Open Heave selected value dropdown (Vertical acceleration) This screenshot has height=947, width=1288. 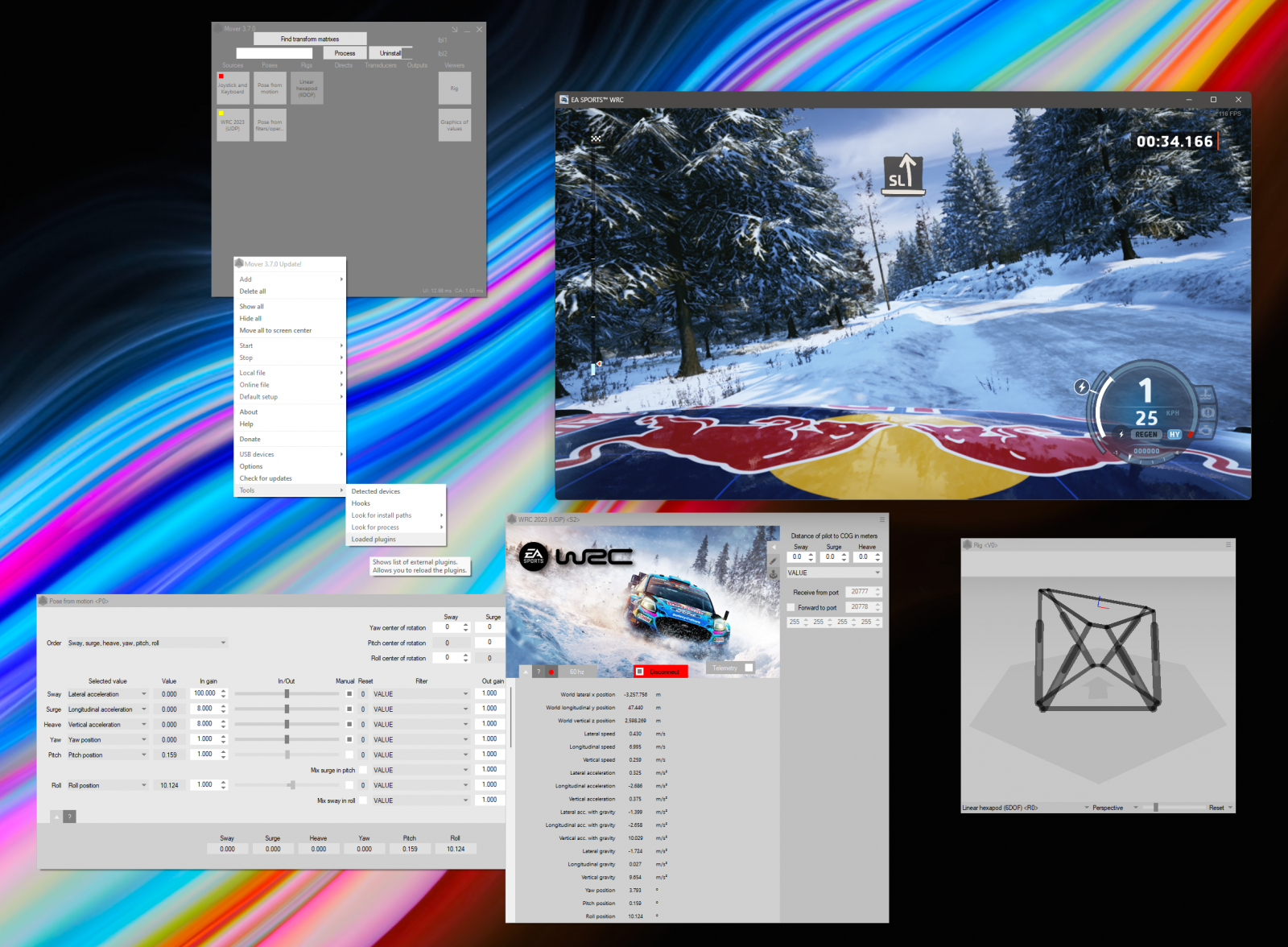(108, 725)
